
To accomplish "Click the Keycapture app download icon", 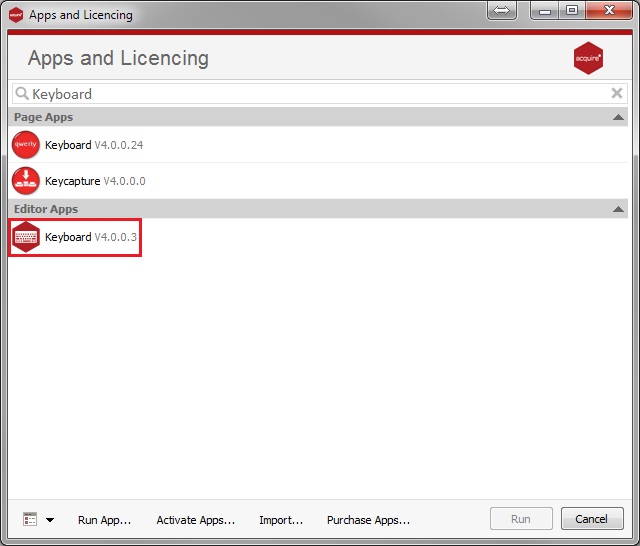I will [26, 181].
